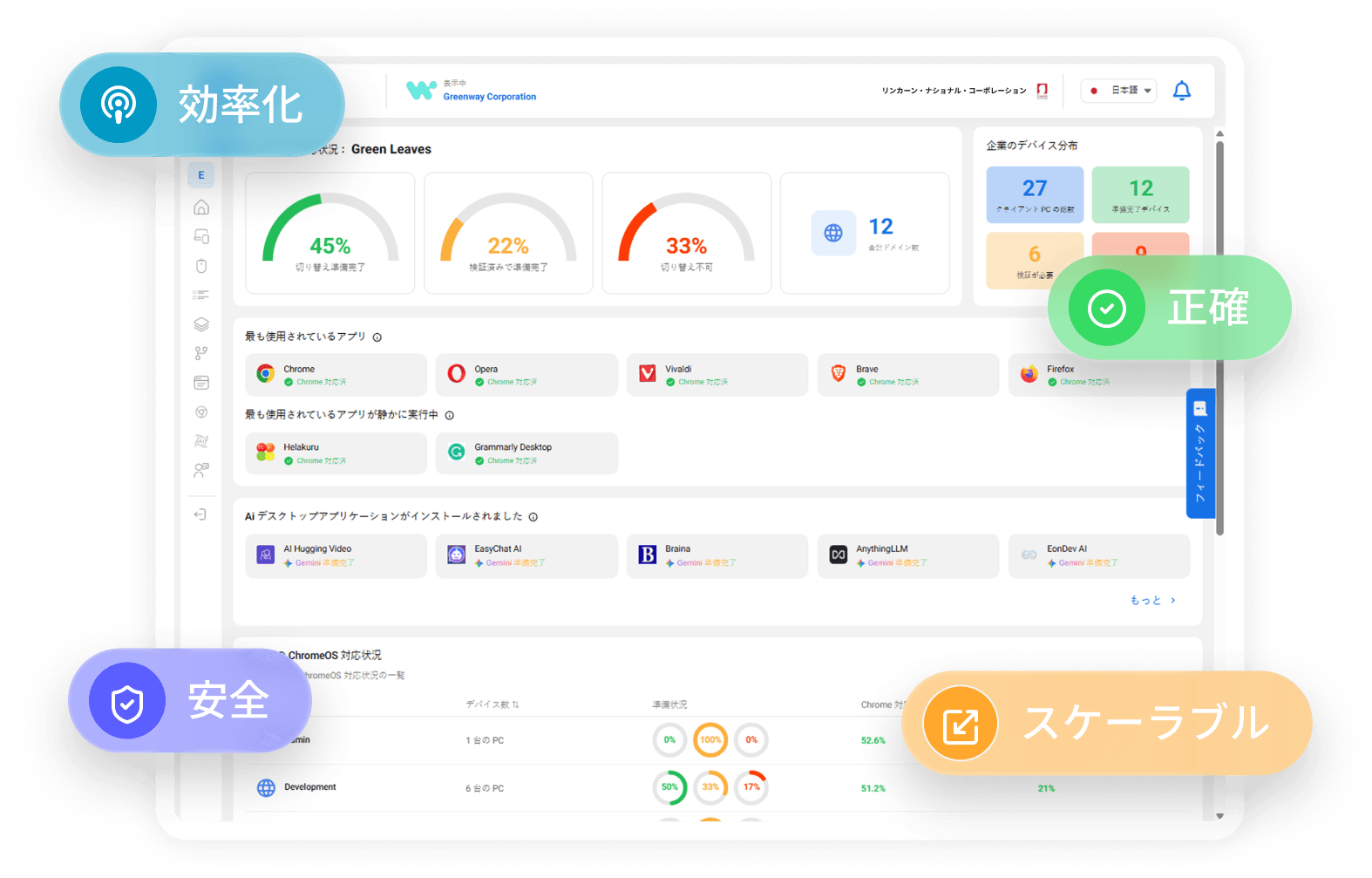The image size is (1372, 878).
Task: Open the フィードバック side tab
Action: (1200, 453)
